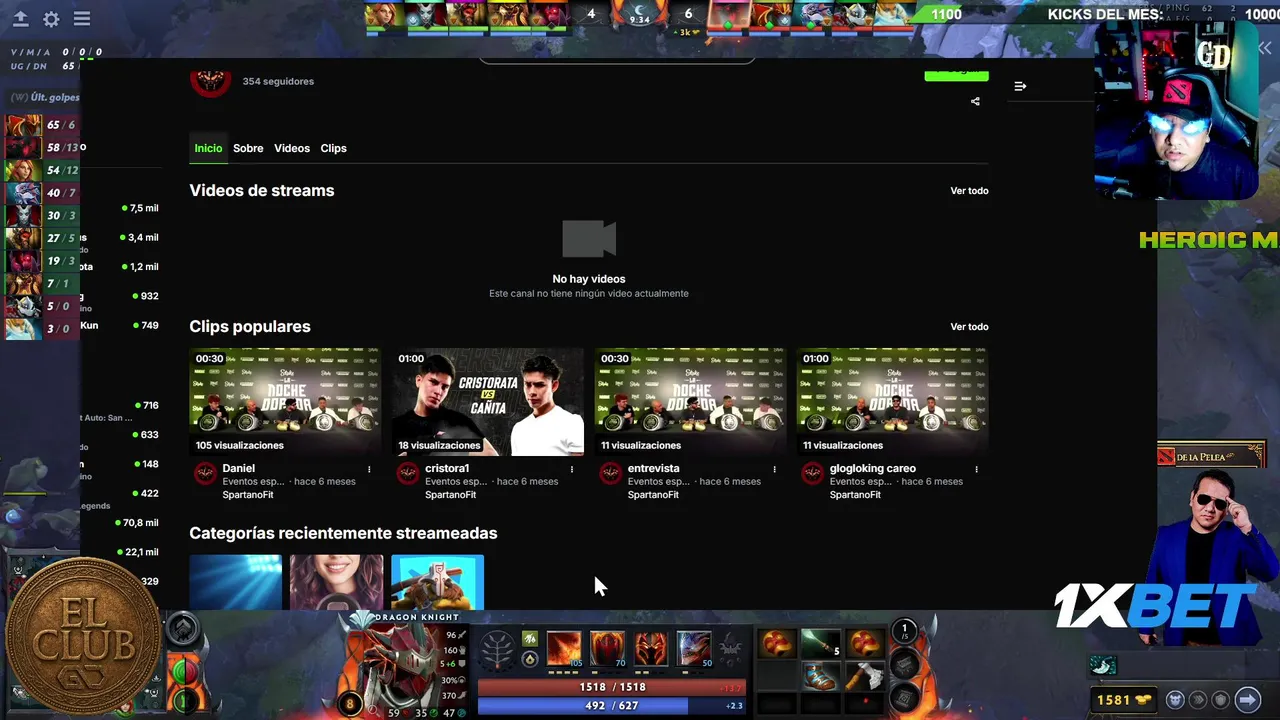Open the three-dot menu for Daniel clip
The image size is (1280, 720).
369,469
